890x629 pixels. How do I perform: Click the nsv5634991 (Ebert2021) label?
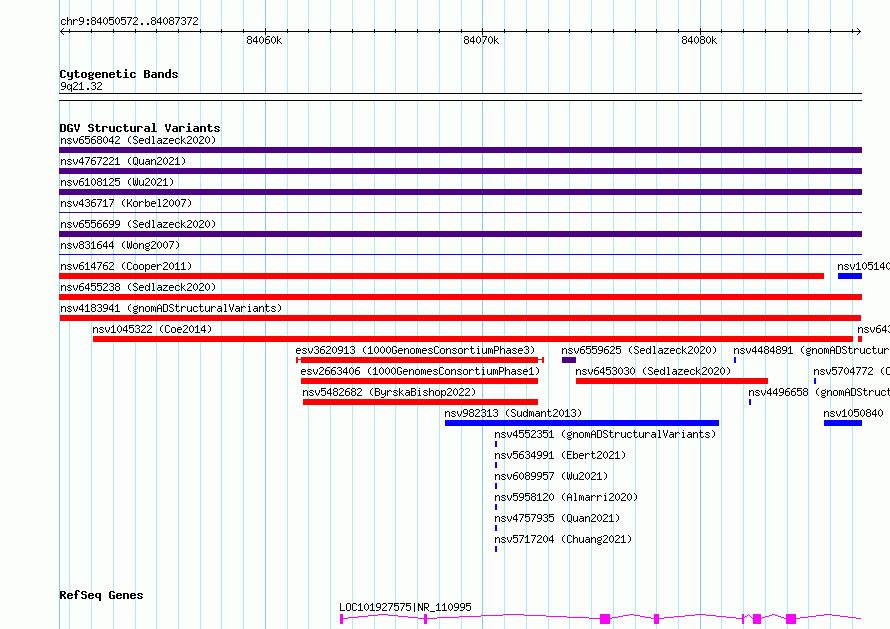pos(560,455)
